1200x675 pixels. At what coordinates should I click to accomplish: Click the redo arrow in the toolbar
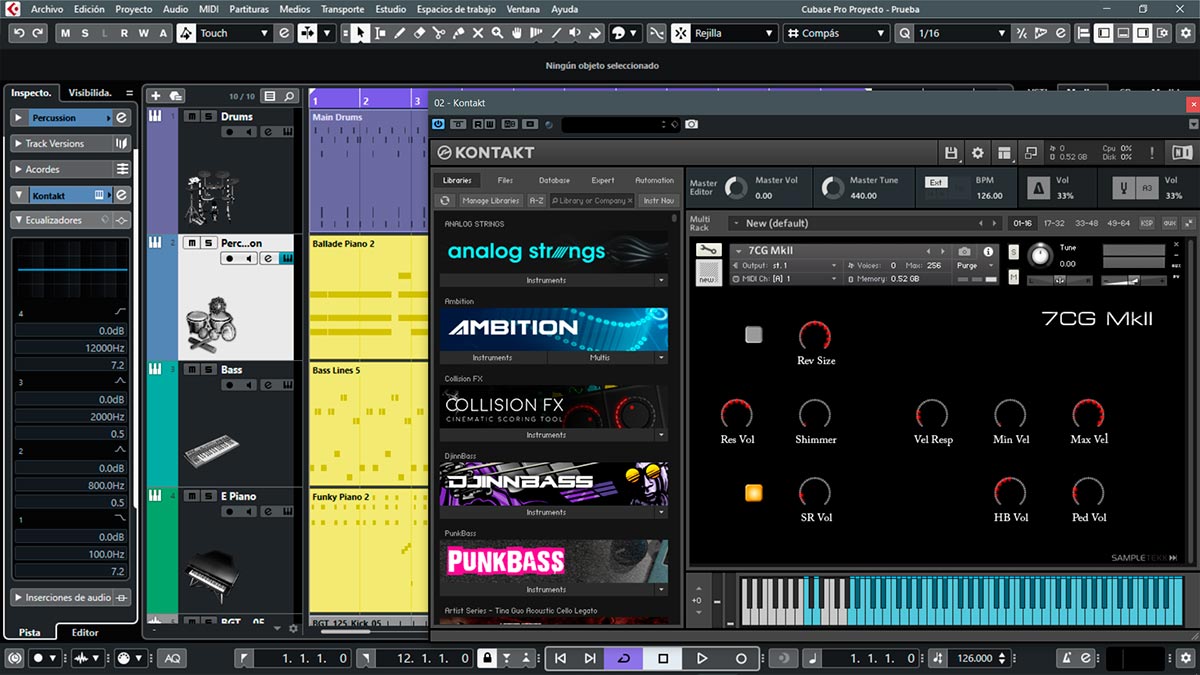point(37,33)
